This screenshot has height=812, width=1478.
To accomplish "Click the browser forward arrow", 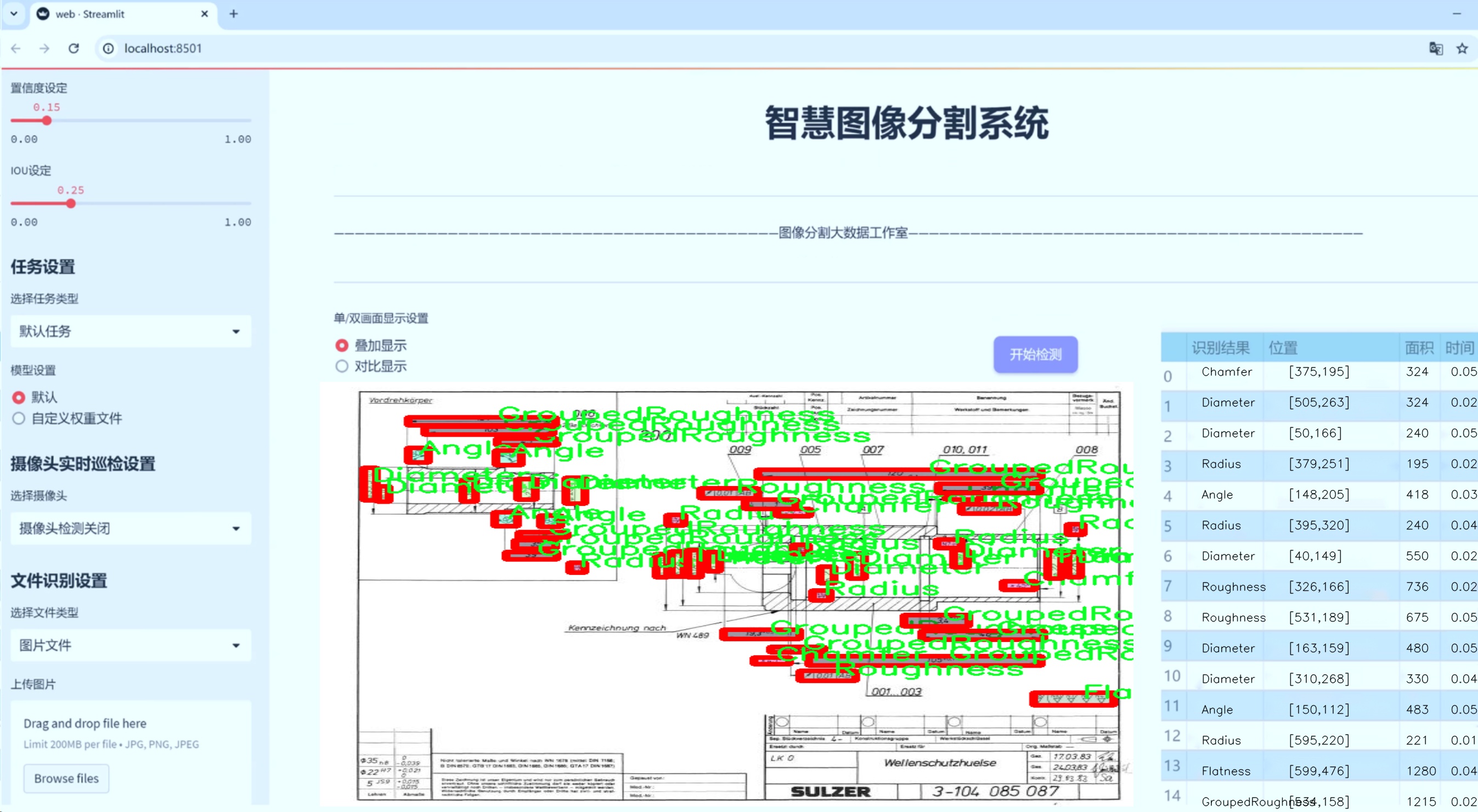I will click(x=44, y=48).
